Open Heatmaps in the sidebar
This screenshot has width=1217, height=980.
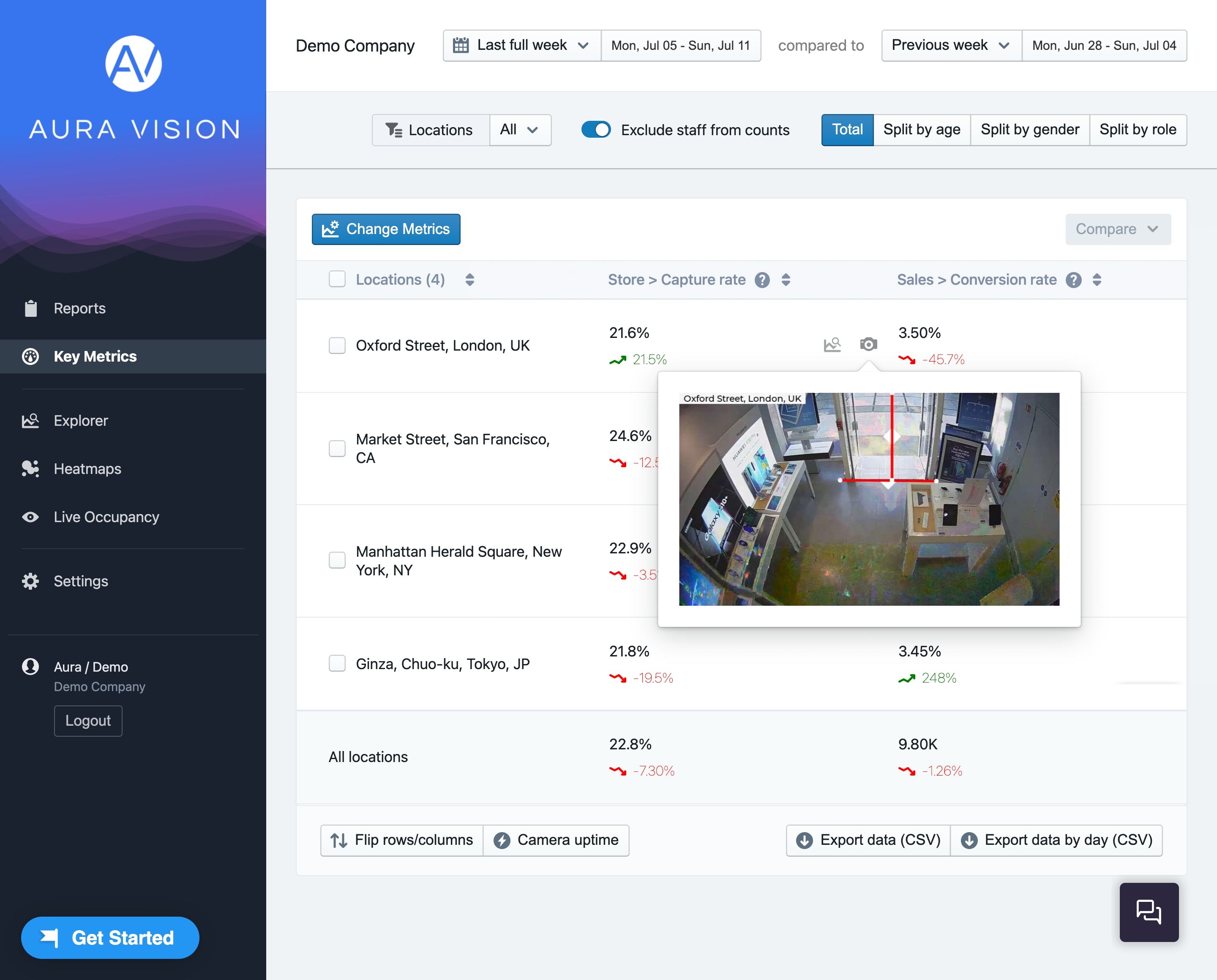87,468
